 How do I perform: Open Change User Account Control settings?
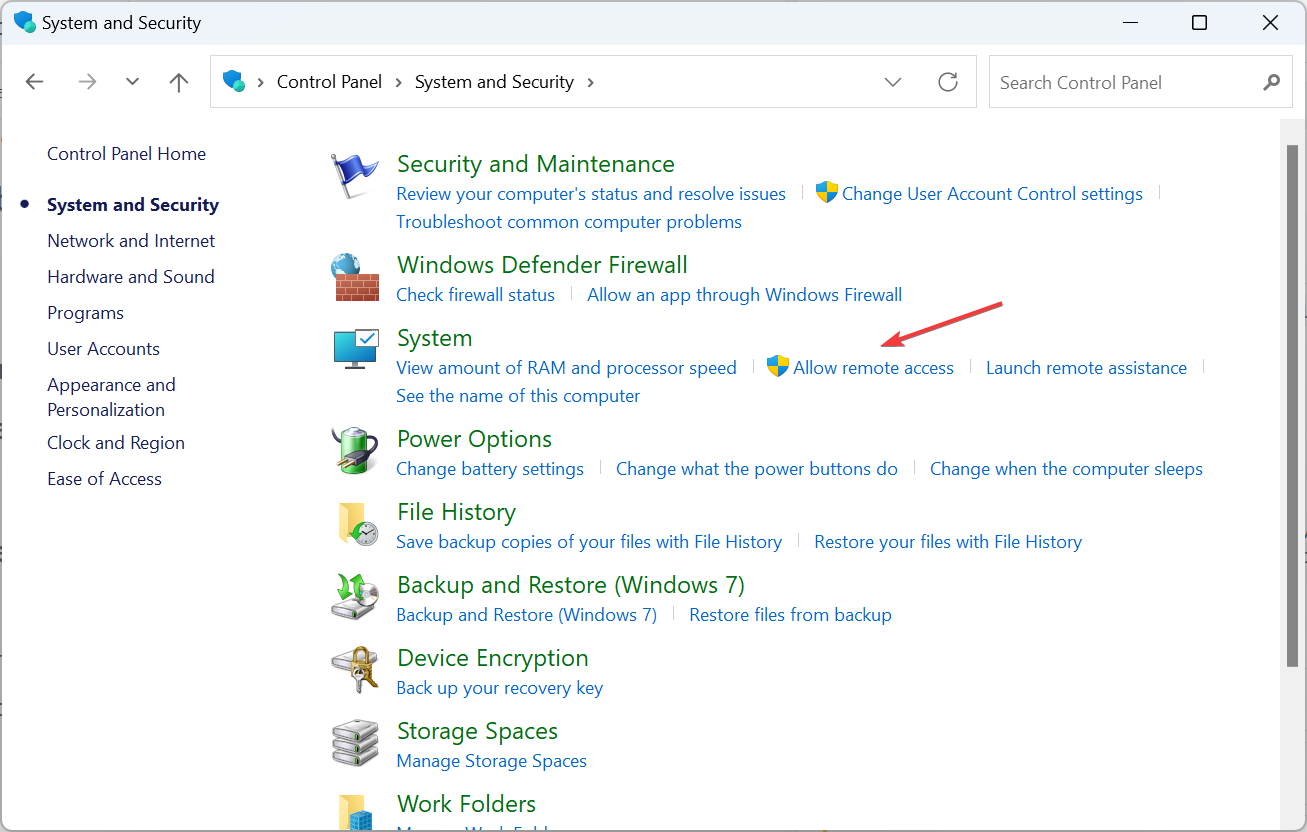[x=992, y=194]
